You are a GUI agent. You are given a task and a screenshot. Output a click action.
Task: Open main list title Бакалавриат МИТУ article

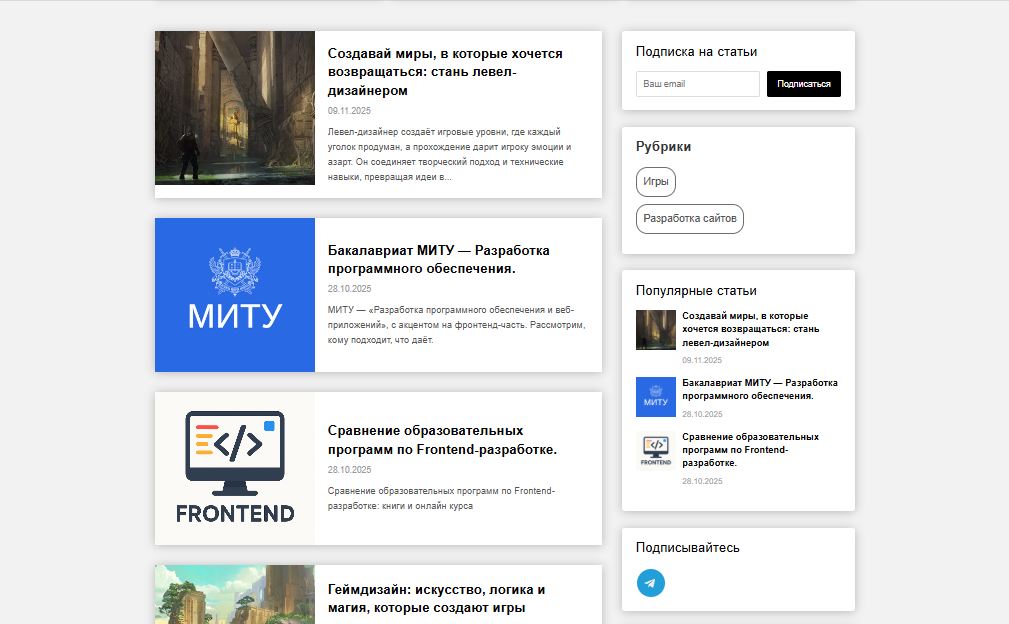[x=439, y=259]
